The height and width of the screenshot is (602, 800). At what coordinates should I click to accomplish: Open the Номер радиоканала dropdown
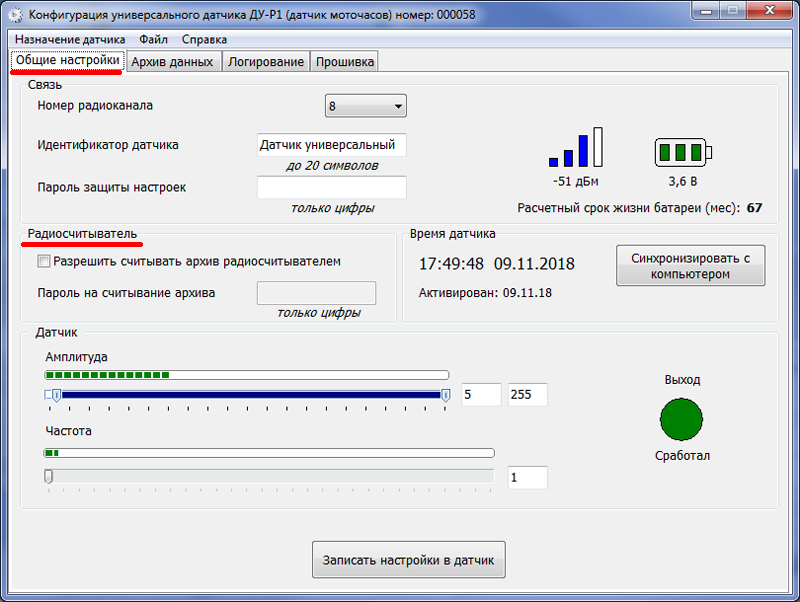tap(366, 106)
